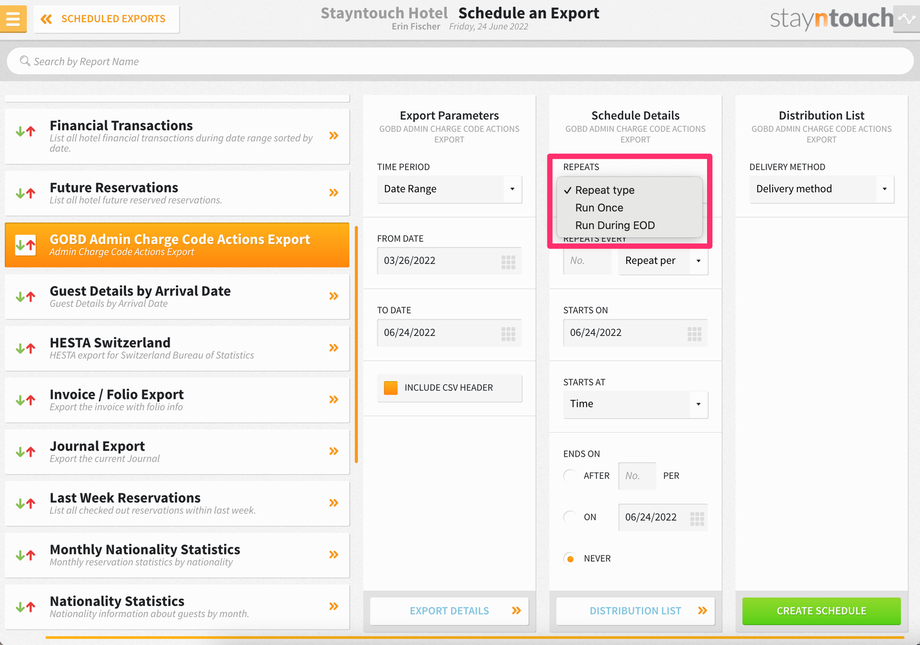Open Future Reservations chevron

tap(333, 193)
